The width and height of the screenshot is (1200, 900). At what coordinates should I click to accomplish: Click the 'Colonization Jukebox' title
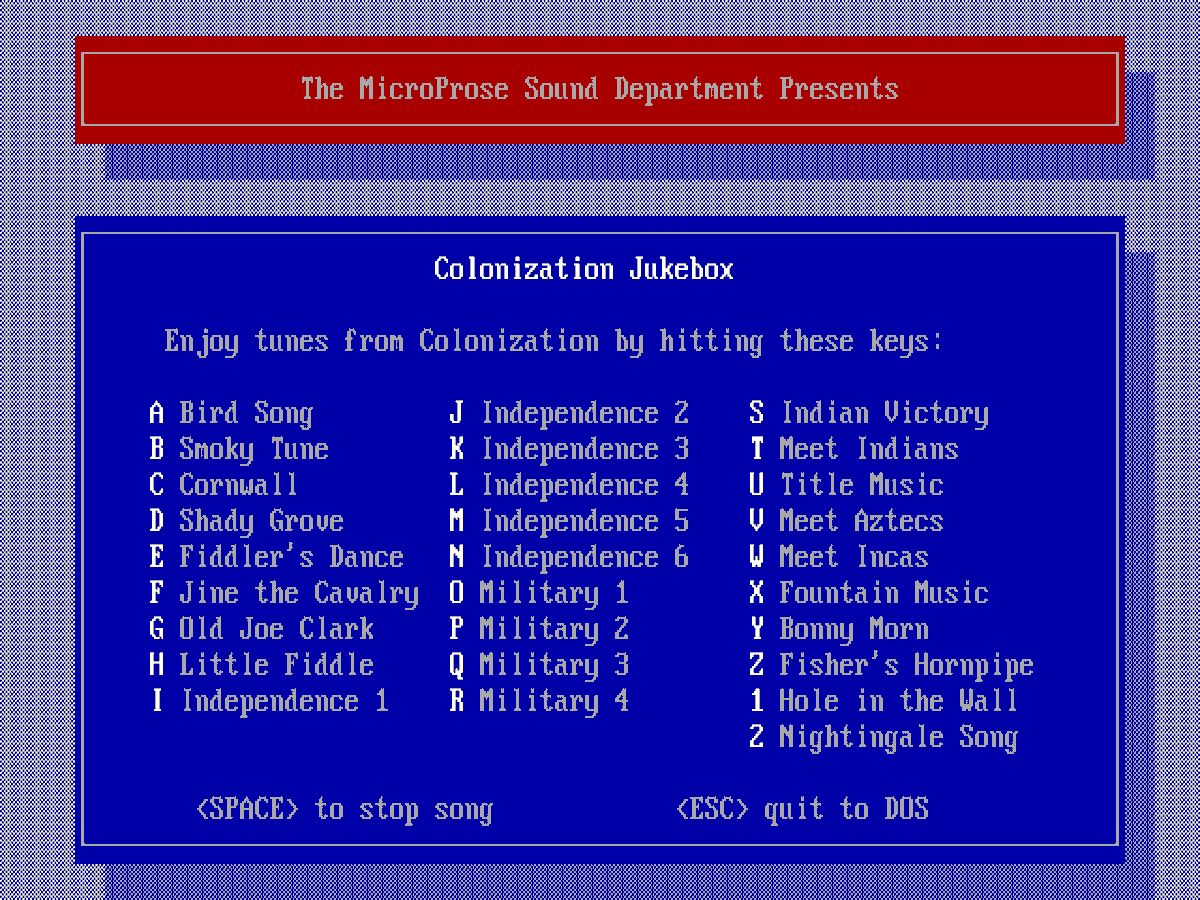click(x=584, y=269)
